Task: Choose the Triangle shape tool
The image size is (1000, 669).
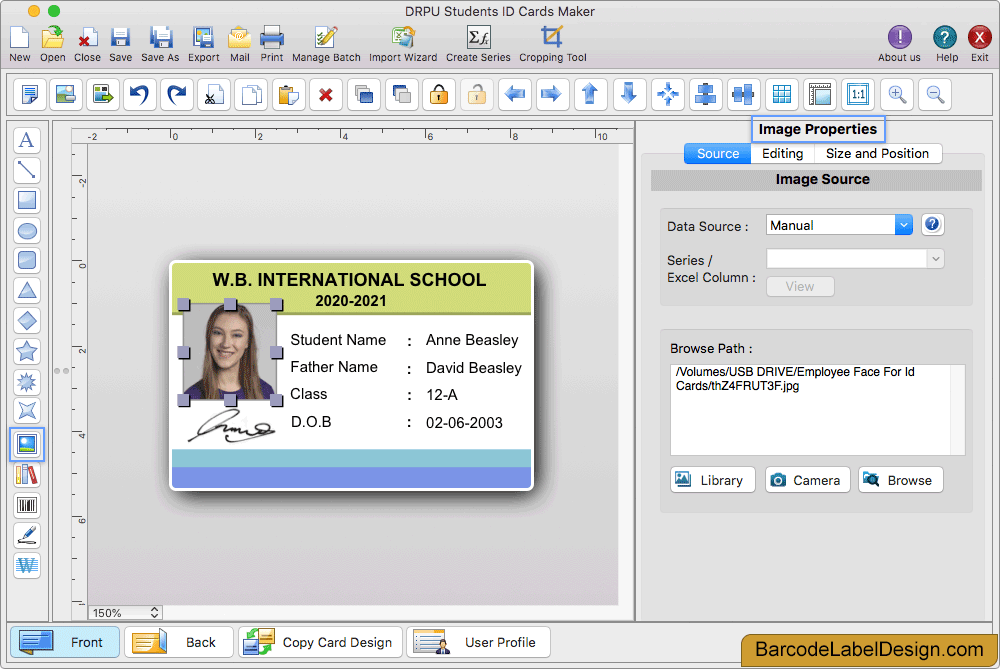Action: [x=27, y=291]
